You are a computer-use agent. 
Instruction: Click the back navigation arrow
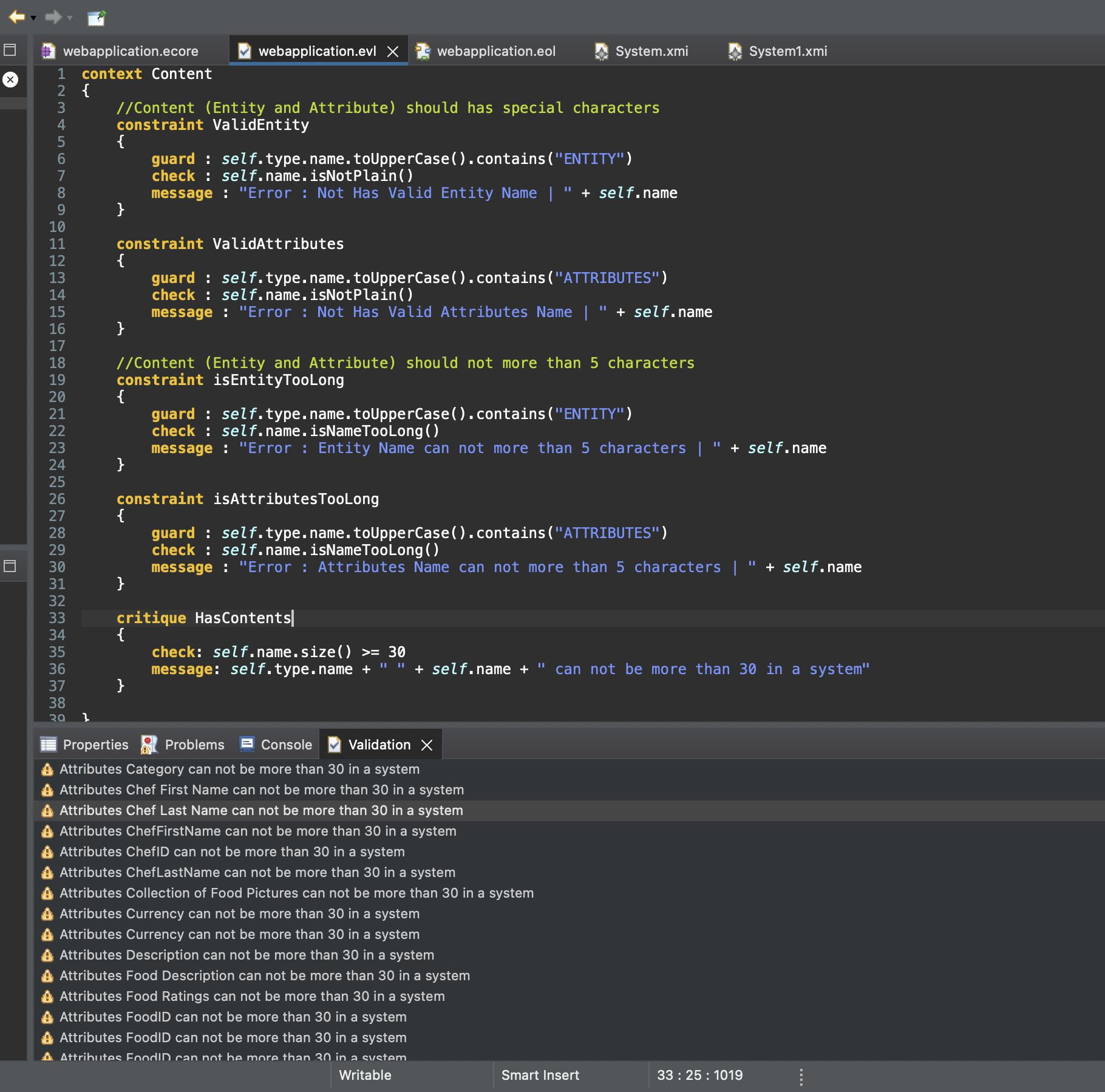coord(16,17)
